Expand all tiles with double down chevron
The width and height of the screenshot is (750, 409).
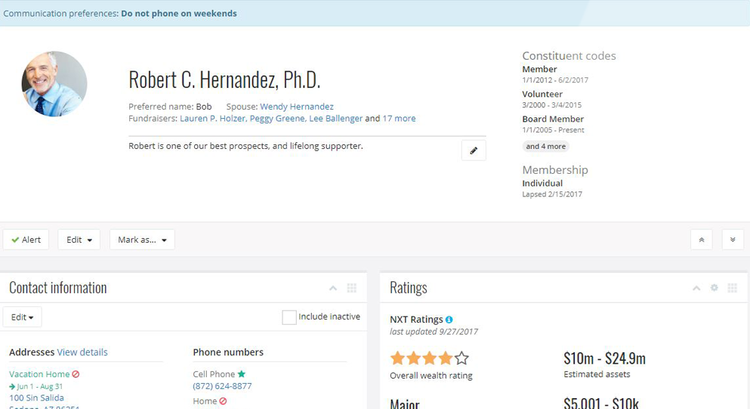pyautogui.click(x=732, y=240)
